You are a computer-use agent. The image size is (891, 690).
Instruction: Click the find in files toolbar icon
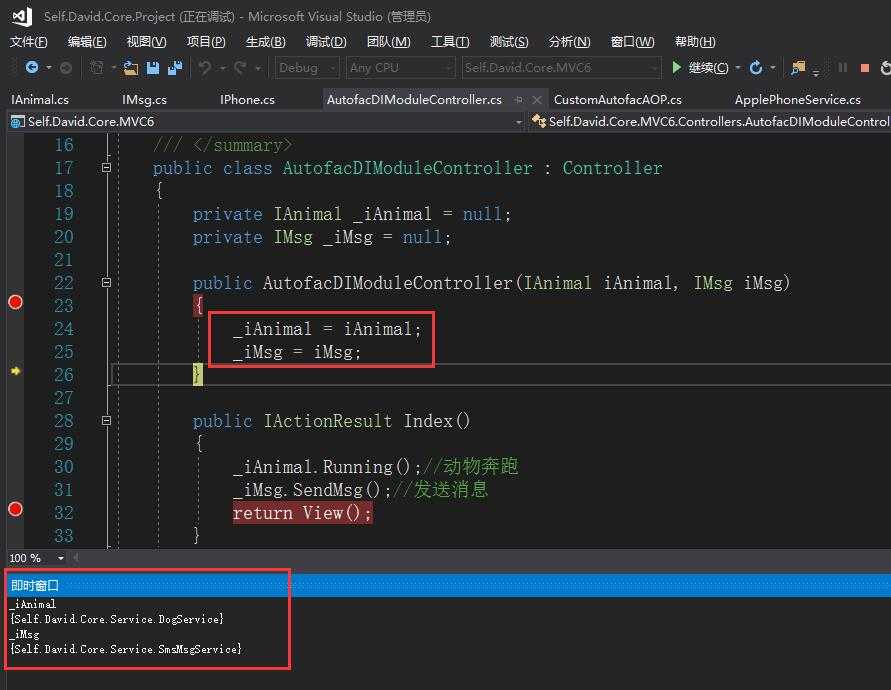click(798, 68)
